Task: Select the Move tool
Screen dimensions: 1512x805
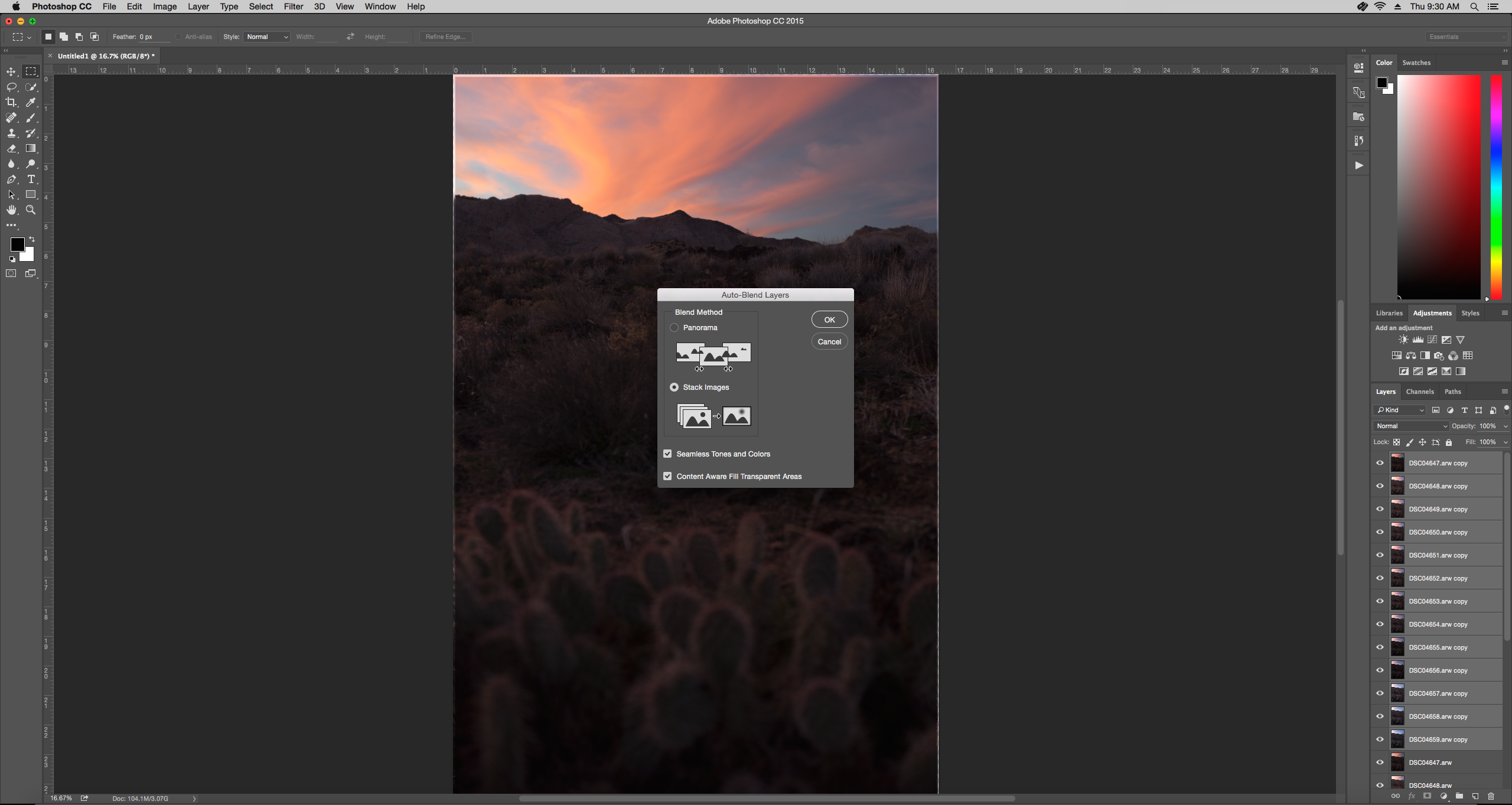Action: coord(11,71)
